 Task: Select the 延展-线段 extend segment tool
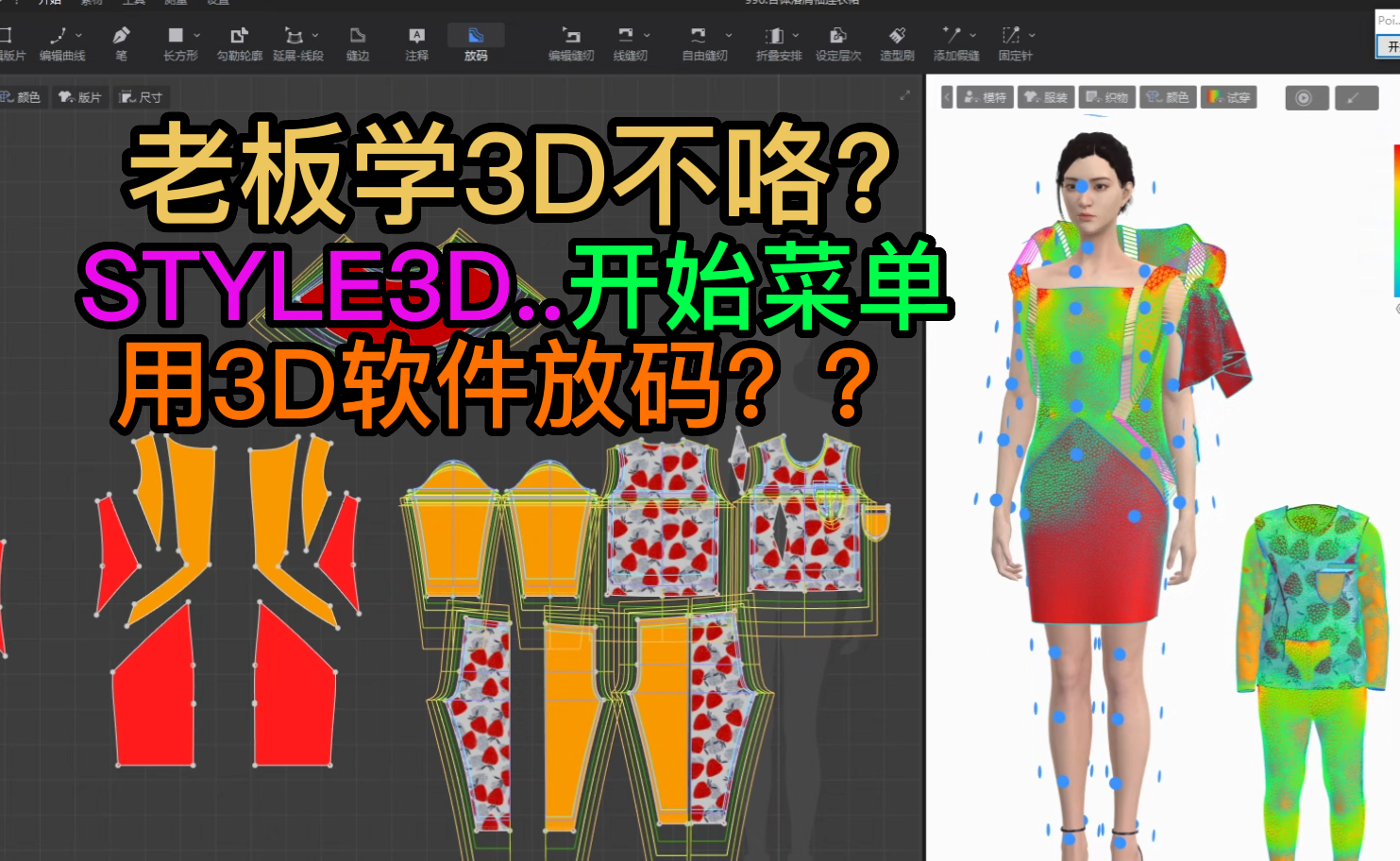[x=297, y=44]
